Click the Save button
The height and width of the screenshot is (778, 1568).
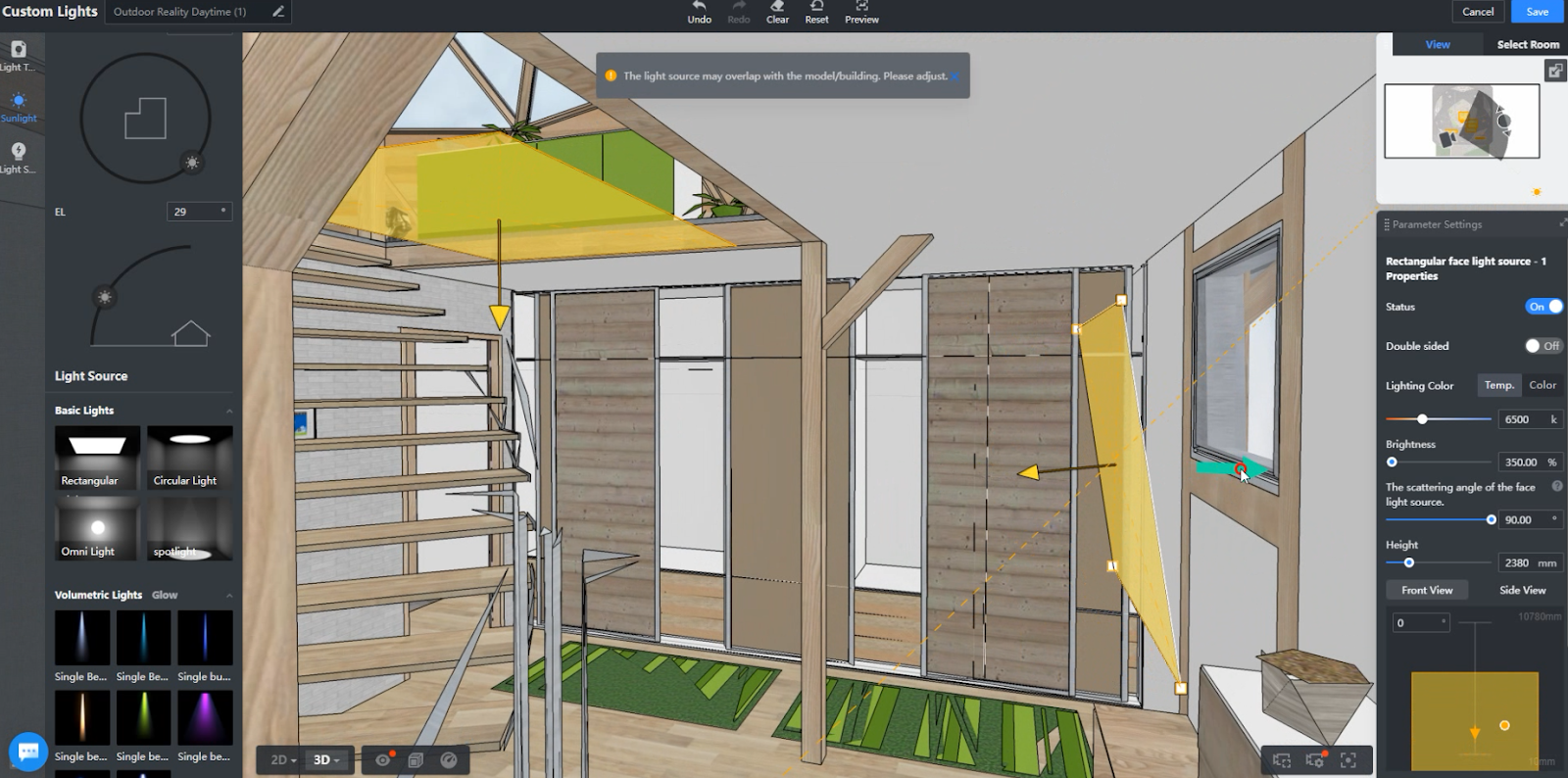[1537, 12]
